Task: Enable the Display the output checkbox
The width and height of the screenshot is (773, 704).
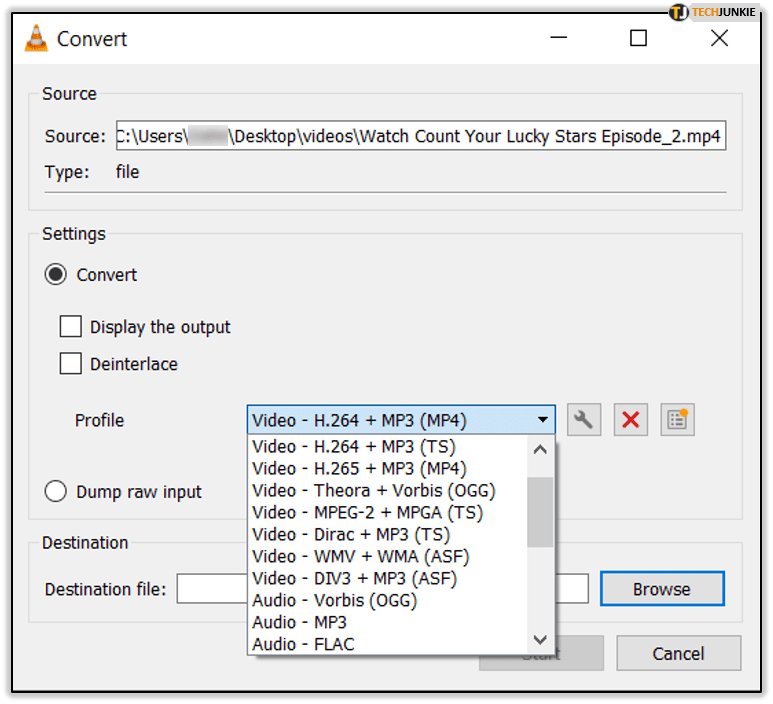Action: (71, 327)
